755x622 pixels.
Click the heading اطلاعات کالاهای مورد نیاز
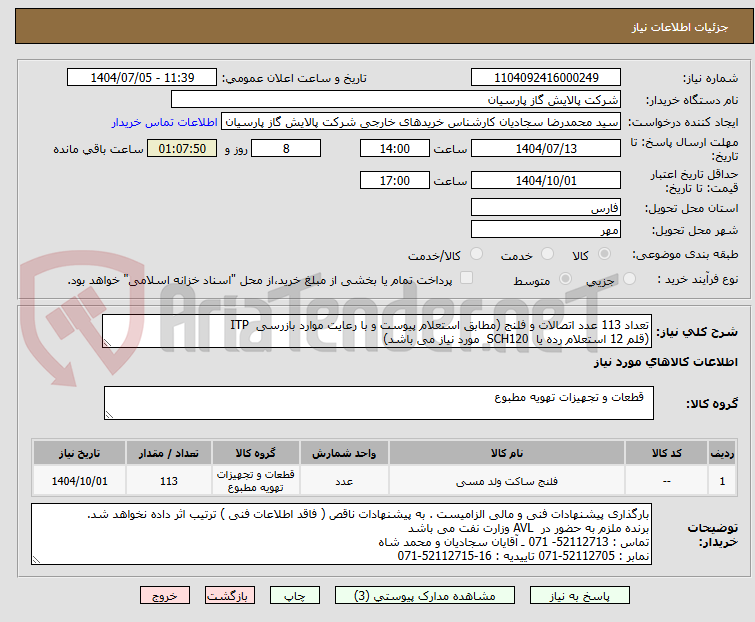point(665,362)
